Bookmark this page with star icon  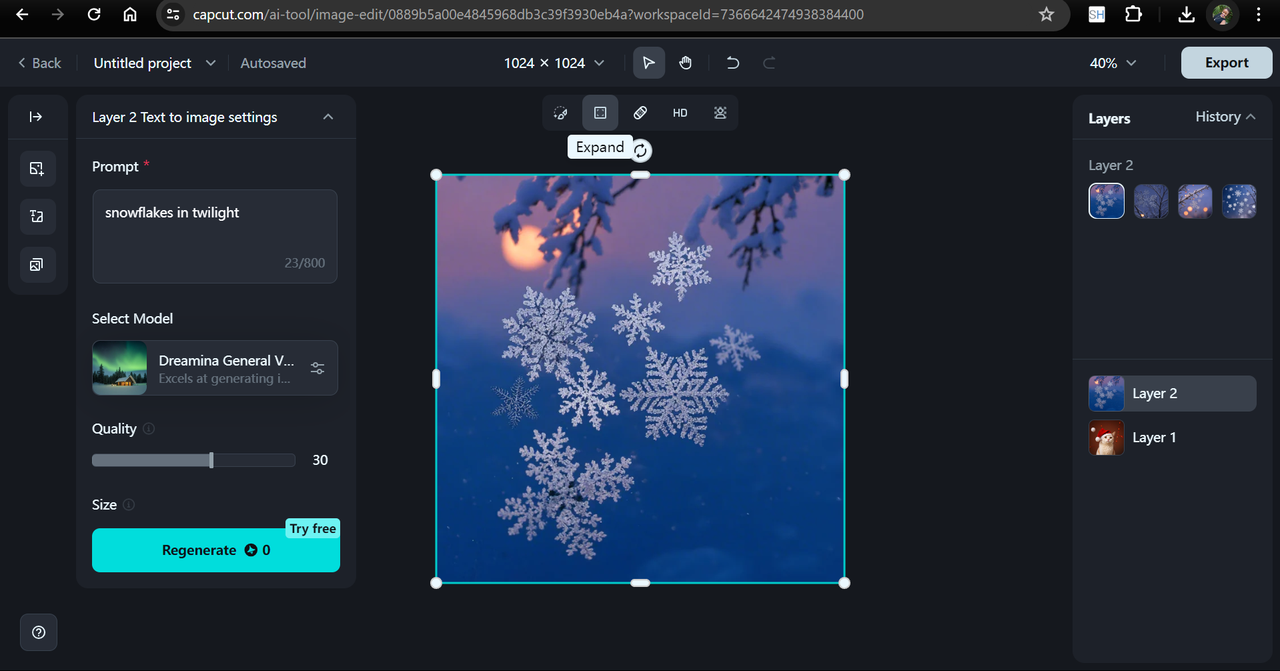coord(1046,15)
